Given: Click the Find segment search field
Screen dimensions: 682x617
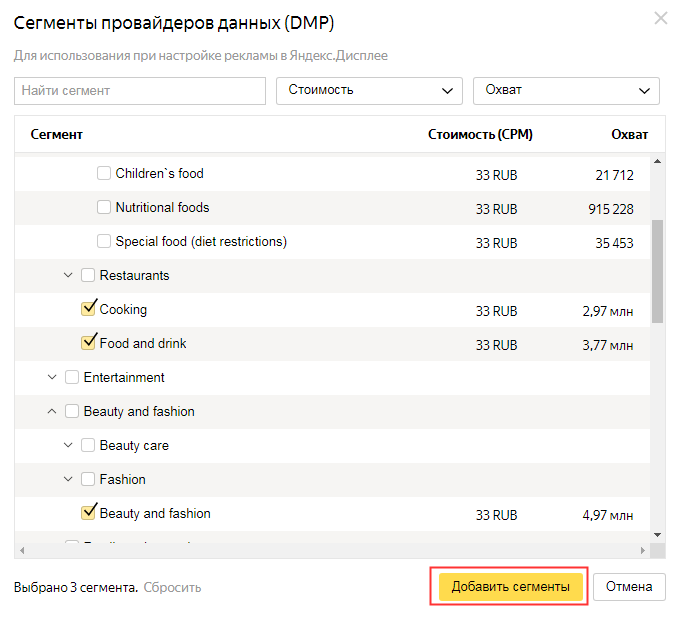Looking at the screenshot, I should click(140, 90).
